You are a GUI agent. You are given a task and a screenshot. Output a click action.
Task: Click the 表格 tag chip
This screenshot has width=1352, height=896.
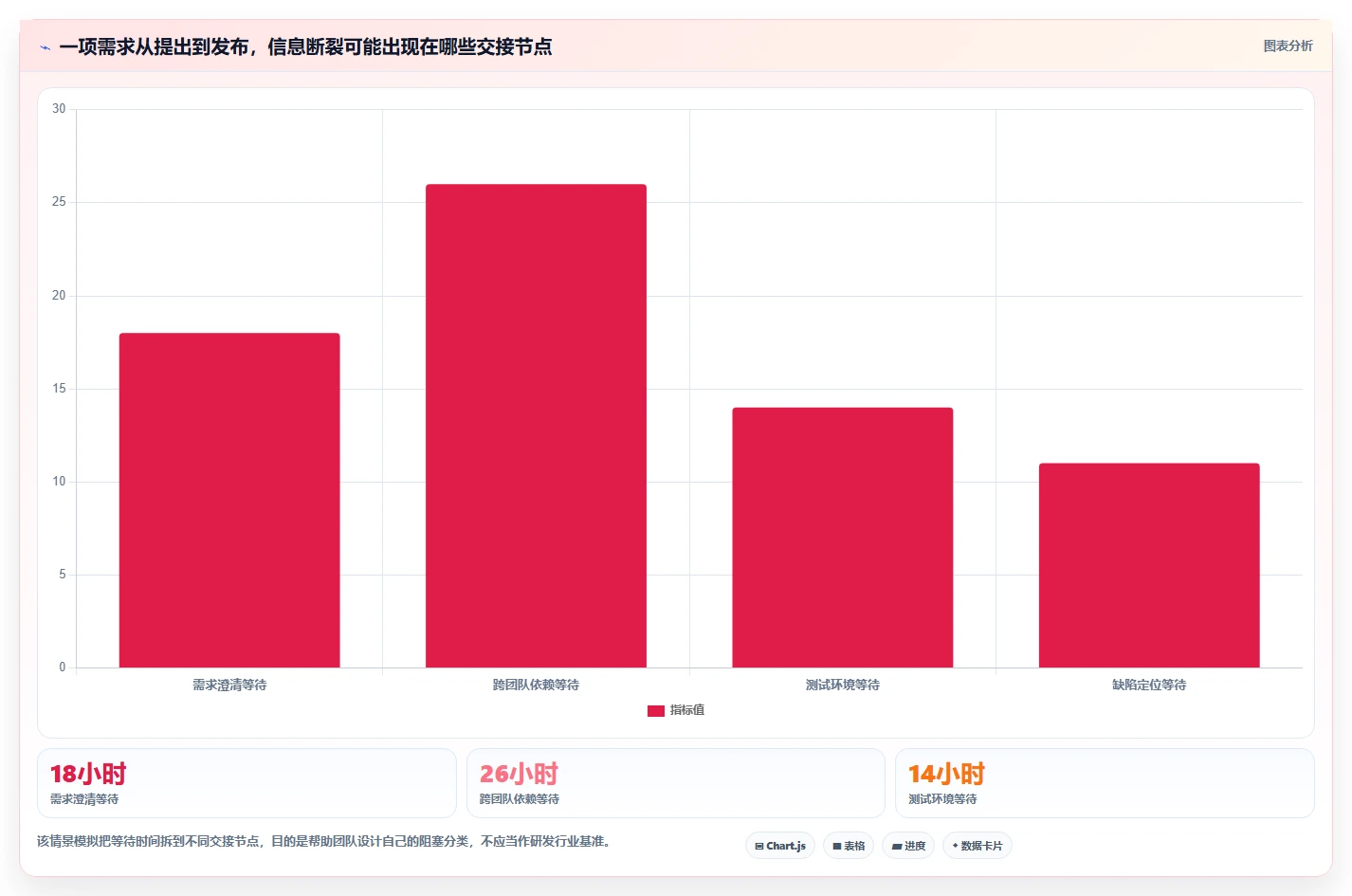[849, 846]
